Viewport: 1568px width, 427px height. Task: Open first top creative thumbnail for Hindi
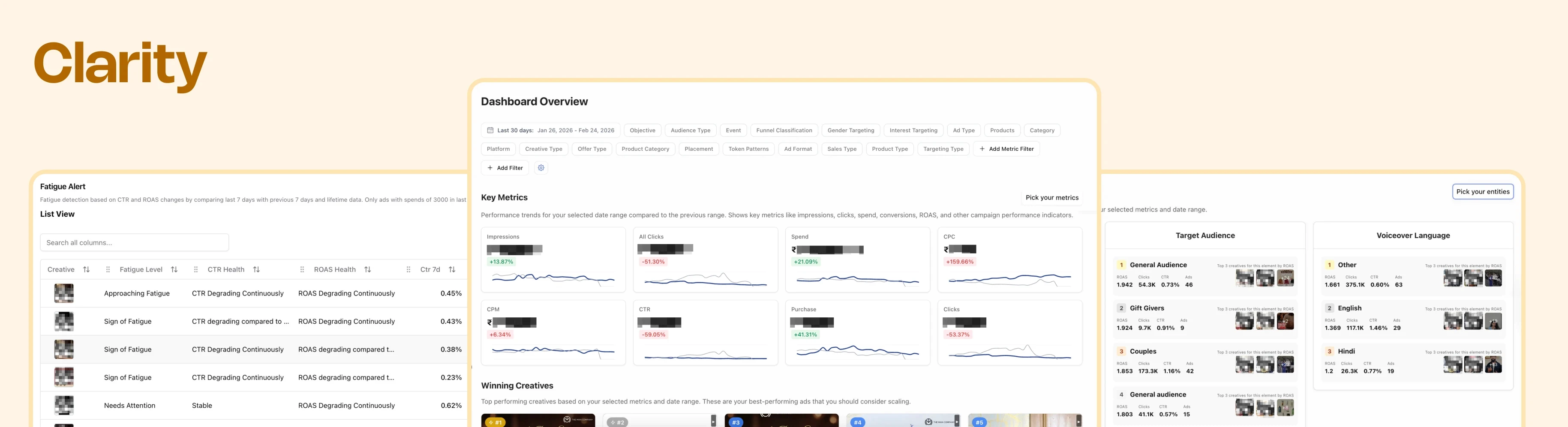[x=1452, y=364]
